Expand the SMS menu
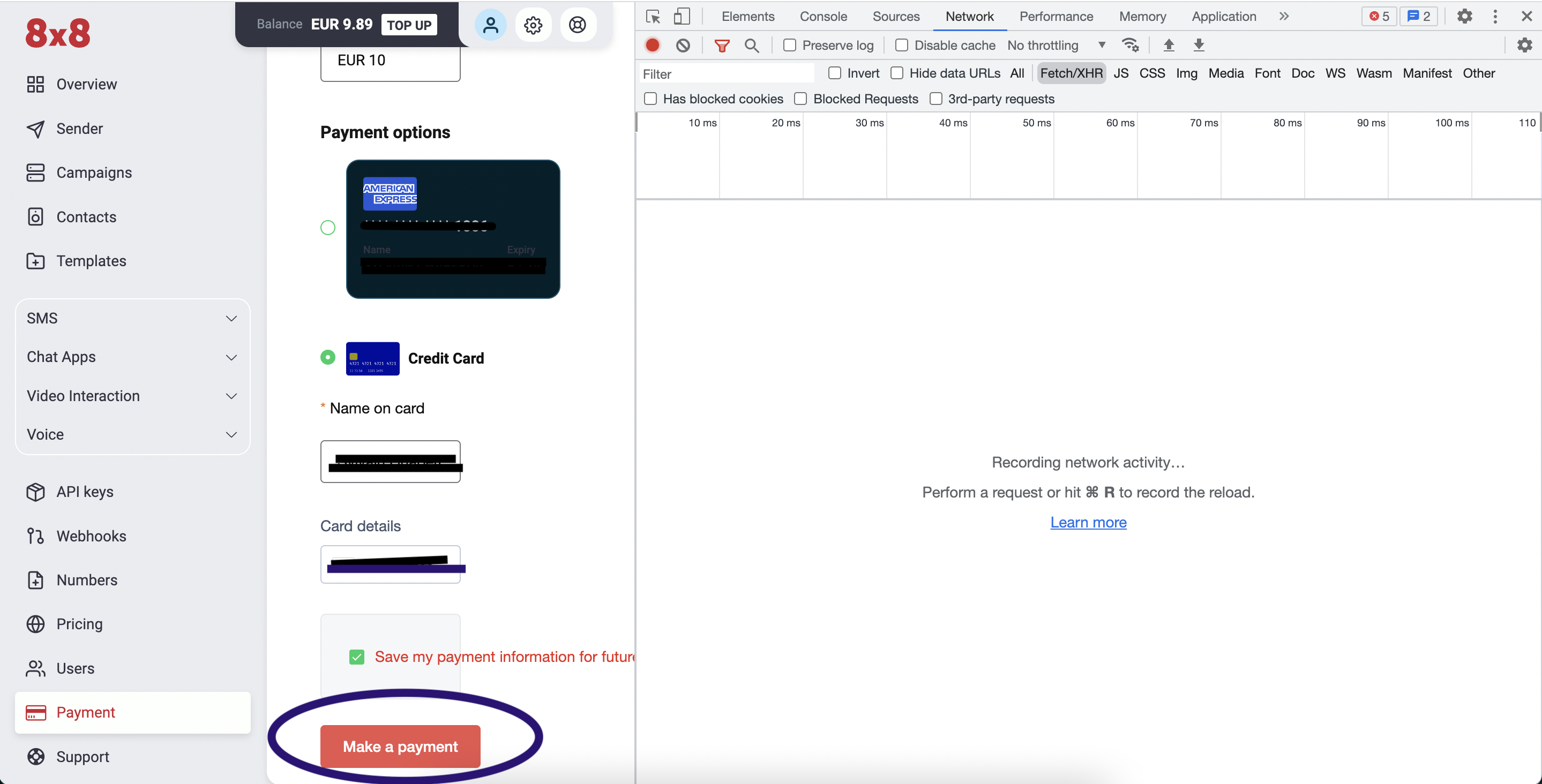Screen dimensions: 1542x784 (x=132, y=319)
